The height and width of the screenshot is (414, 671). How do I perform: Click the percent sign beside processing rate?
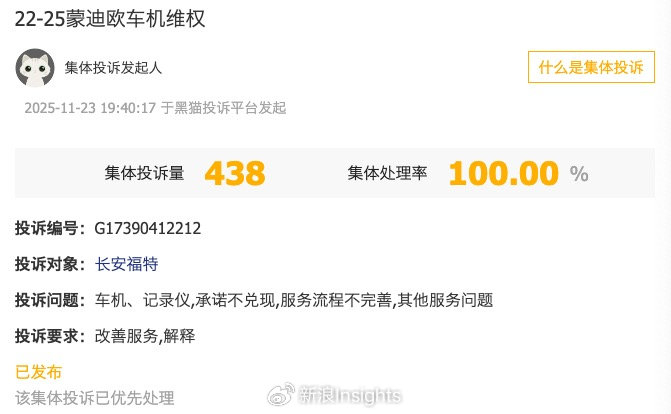(579, 174)
